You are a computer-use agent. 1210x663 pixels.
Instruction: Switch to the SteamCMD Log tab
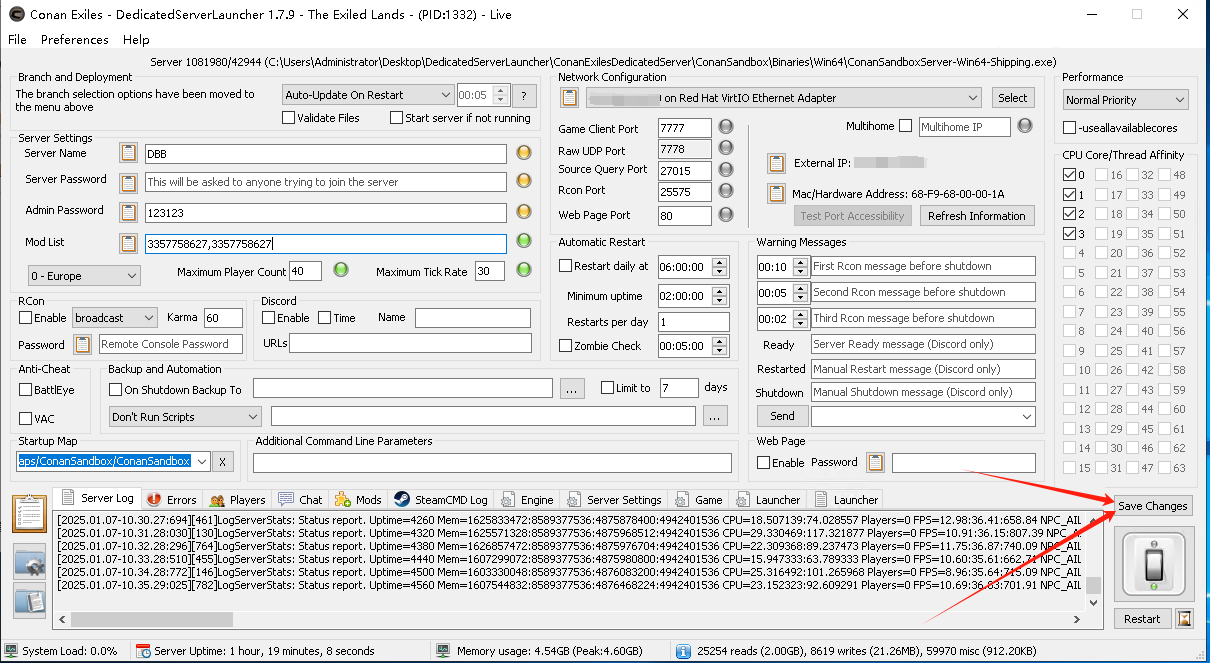click(440, 499)
